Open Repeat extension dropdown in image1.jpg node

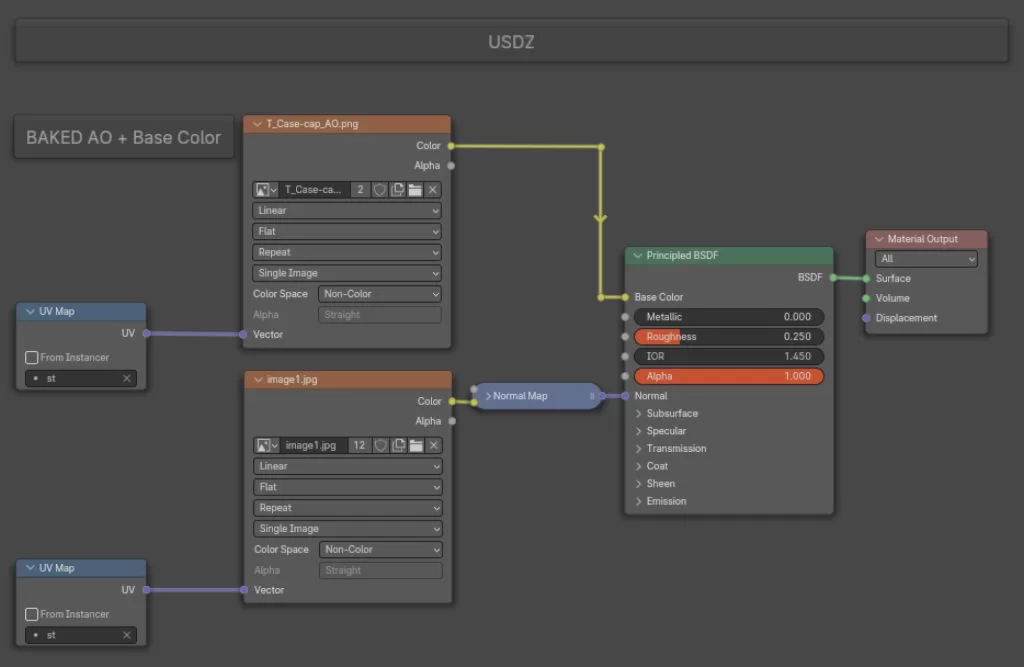(x=348, y=508)
